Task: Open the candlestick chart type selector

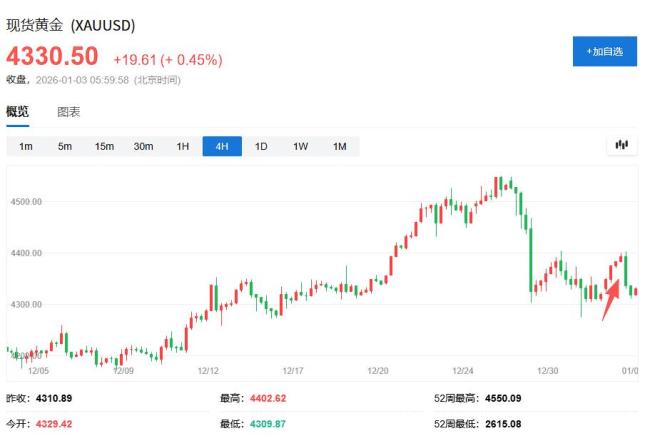Action: tap(621, 146)
